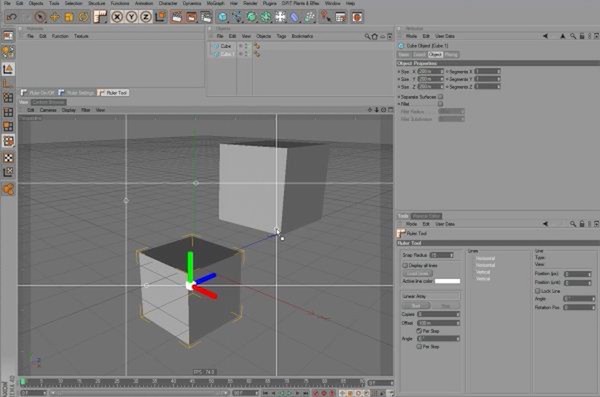
Task: Render the active view clapperboard icon
Action: pyautogui.click(x=176, y=17)
